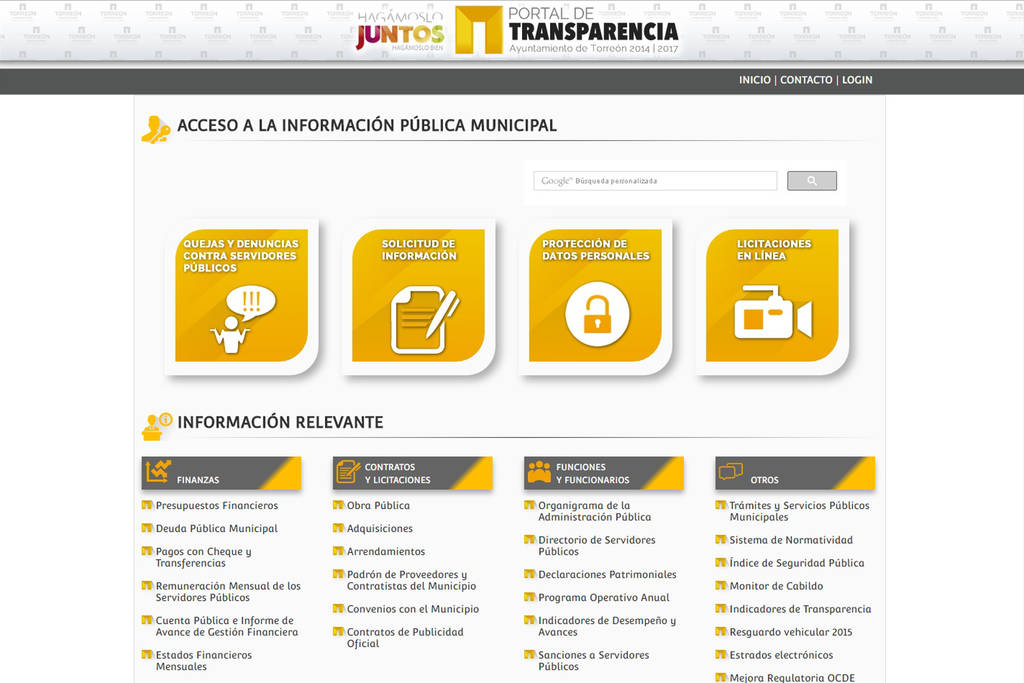Click the magnifier search button
Image resolution: width=1024 pixels, height=683 pixels.
[x=811, y=181]
